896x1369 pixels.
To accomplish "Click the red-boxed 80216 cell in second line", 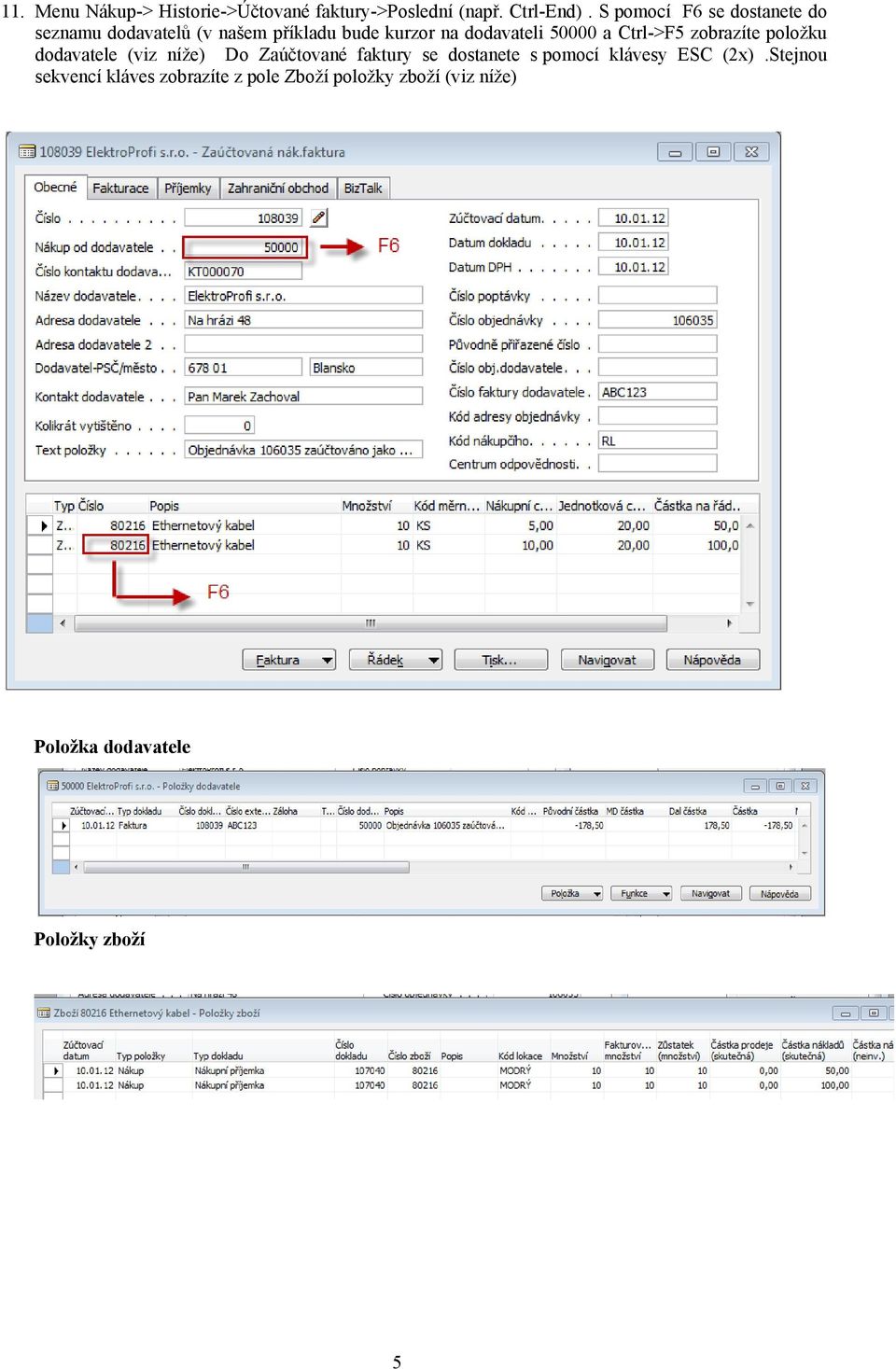I will click(116, 545).
